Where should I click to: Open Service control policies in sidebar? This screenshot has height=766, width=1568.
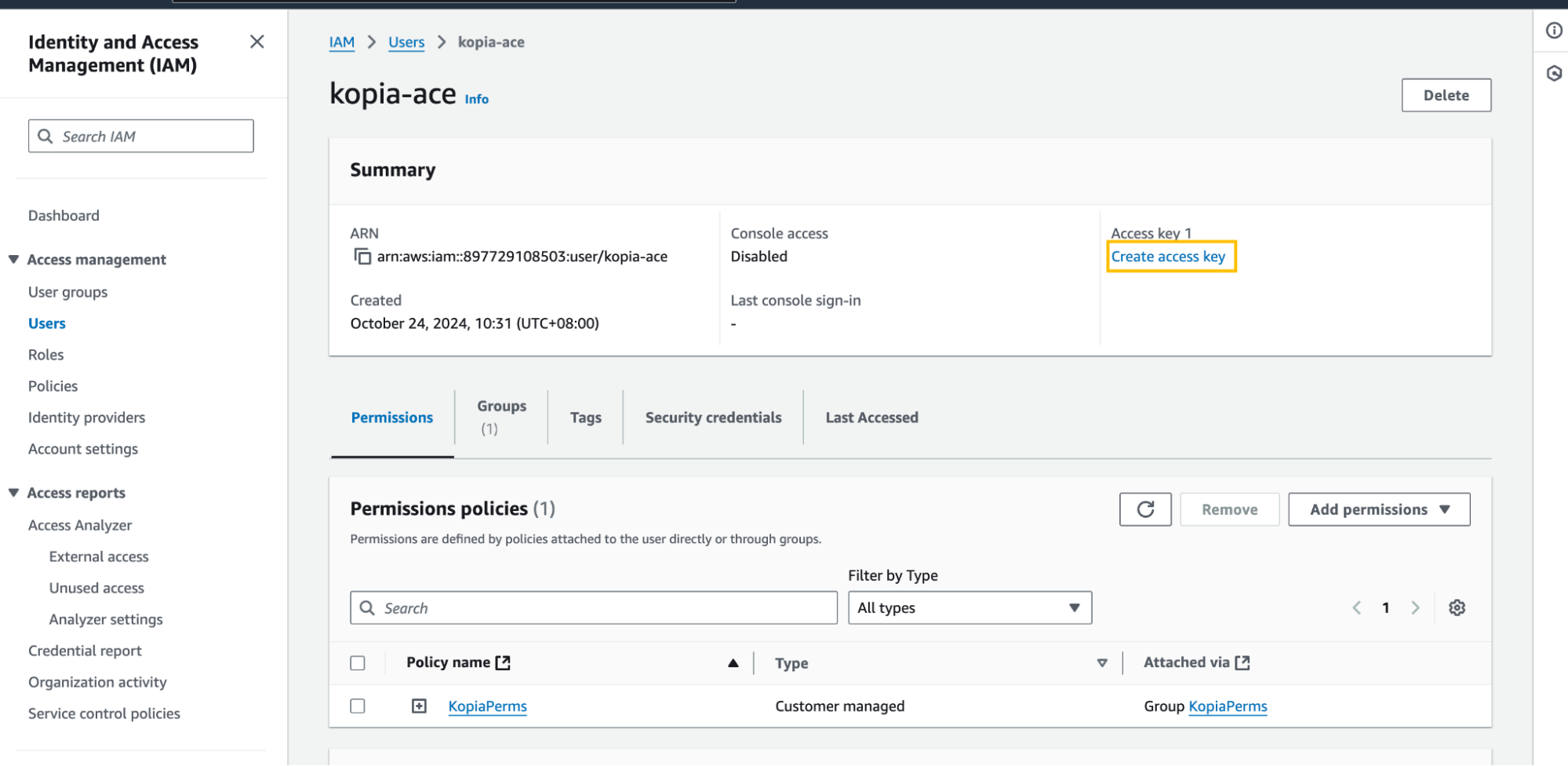tap(104, 713)
